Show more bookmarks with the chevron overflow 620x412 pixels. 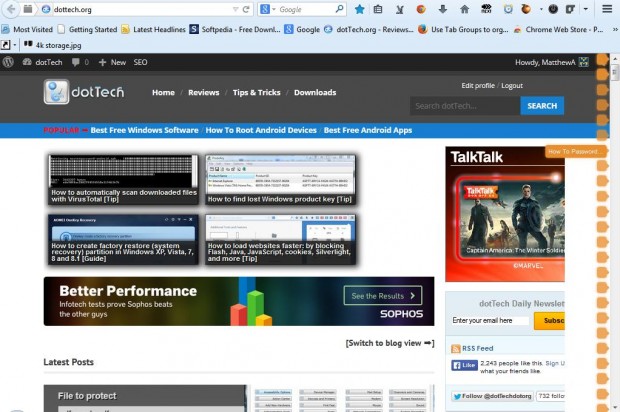pos(615,29)
